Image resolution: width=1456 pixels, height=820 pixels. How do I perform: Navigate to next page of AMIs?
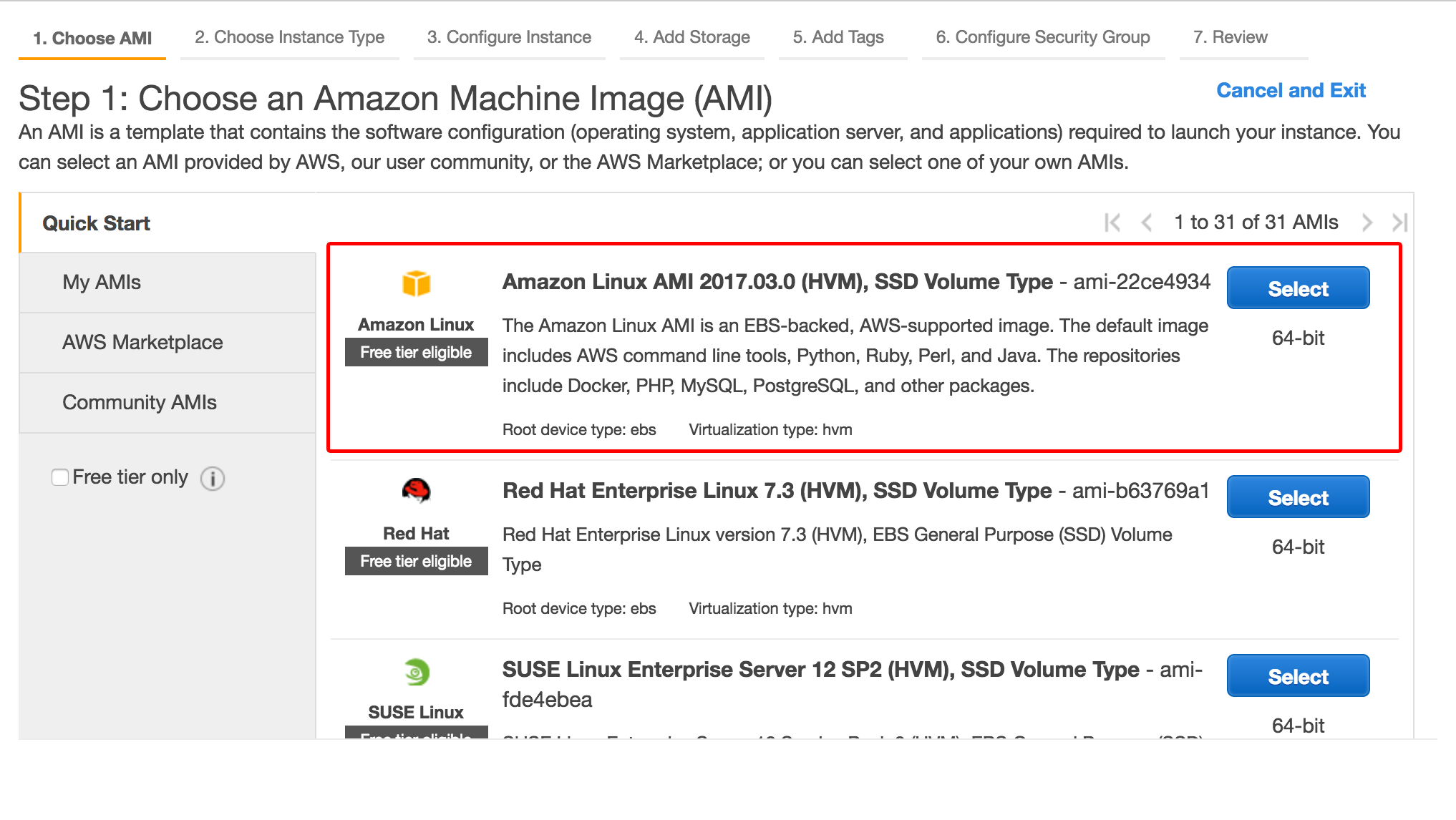pyautogui.click(x=1371, y=221)
